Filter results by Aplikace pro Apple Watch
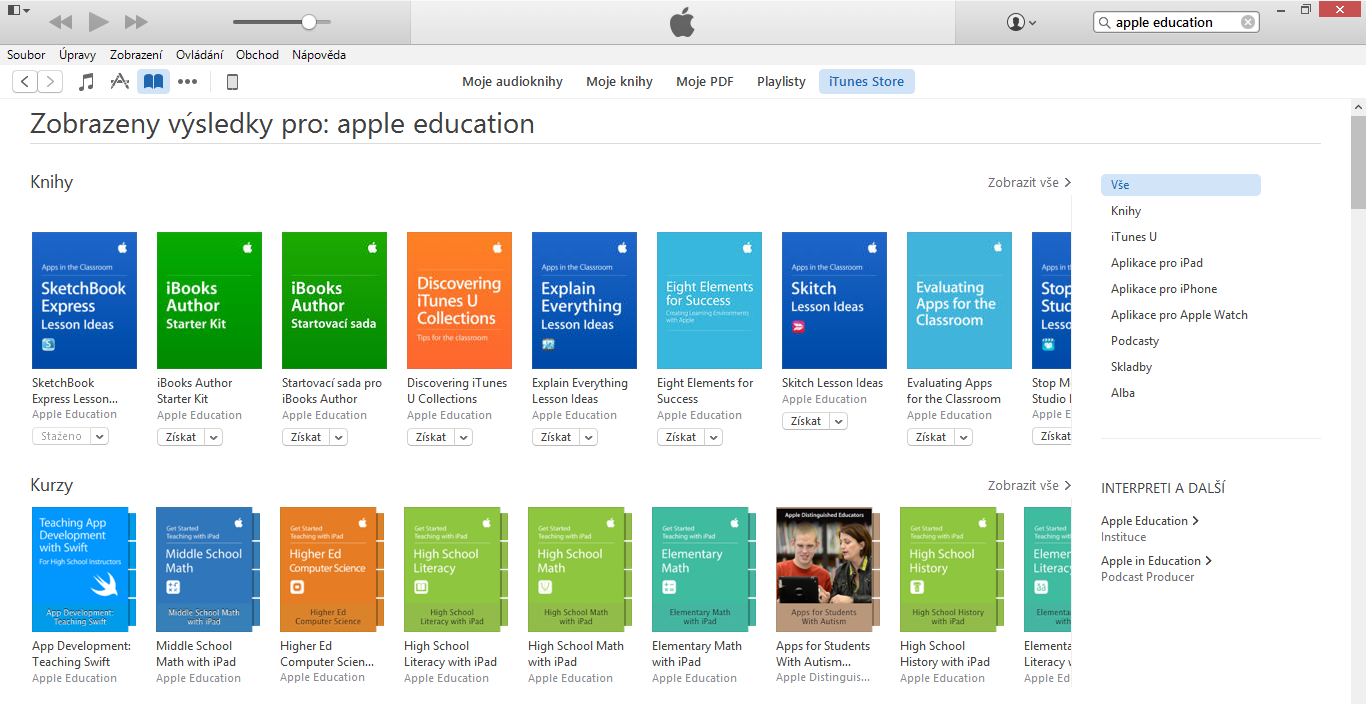This screenshot has width=1366, height=704. pos(1181,315)
